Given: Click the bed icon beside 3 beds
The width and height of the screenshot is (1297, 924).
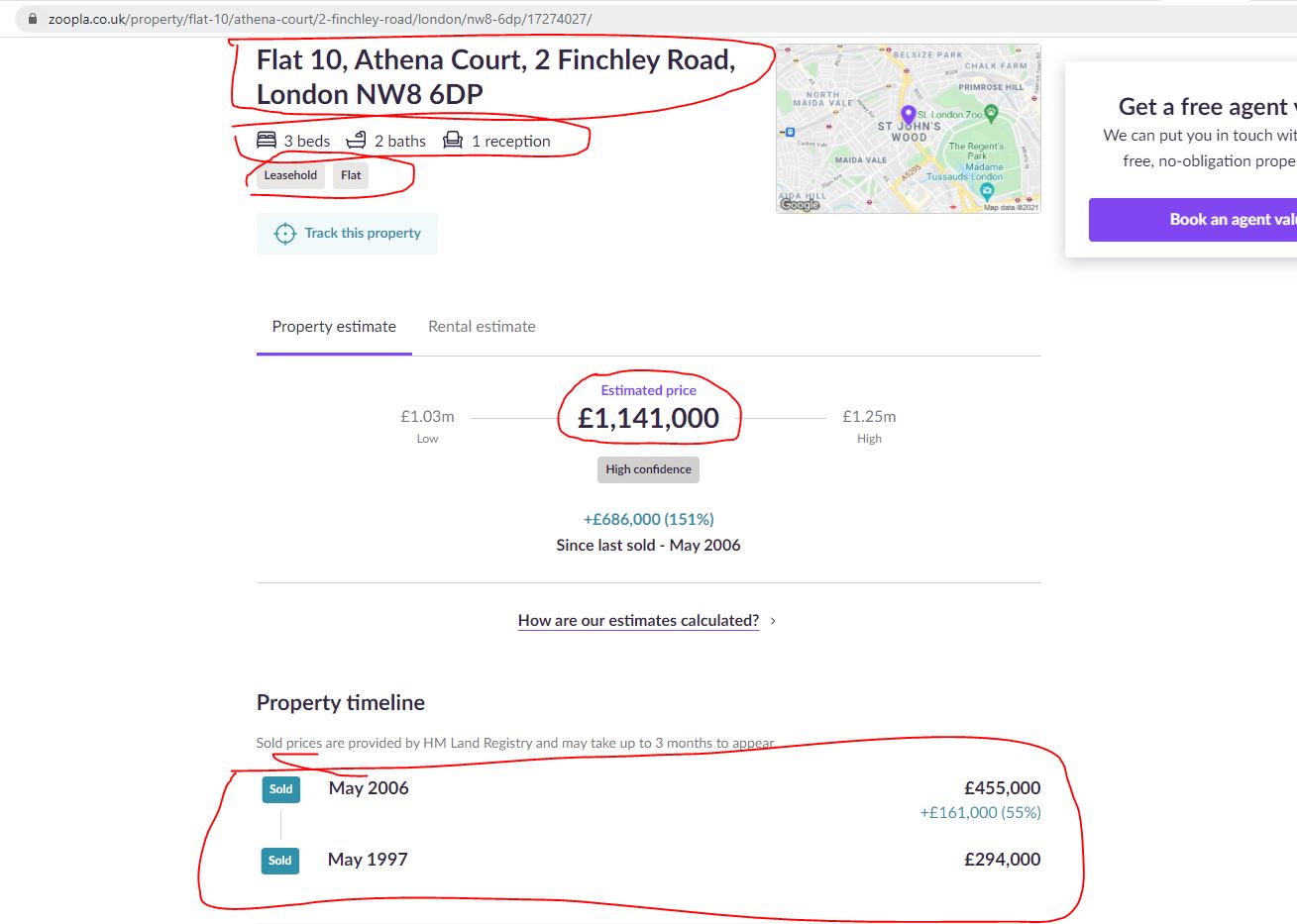Looking at the screenshot, I should tap(267, 140).
